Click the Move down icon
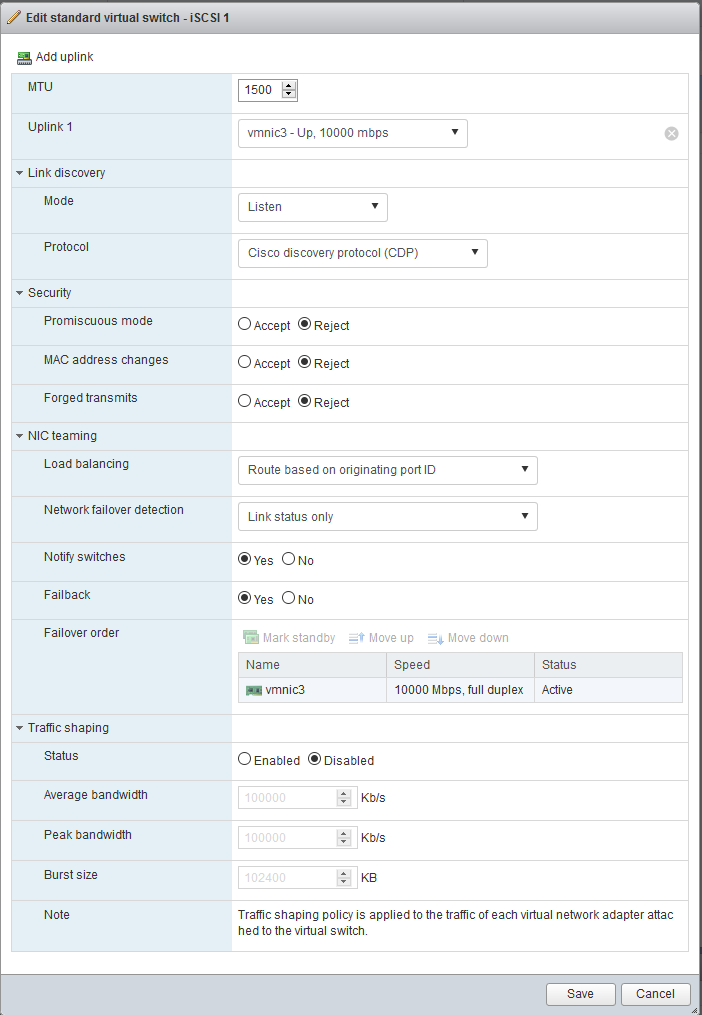The height and width of the screenshot is (1015, 702). point(436,638)
